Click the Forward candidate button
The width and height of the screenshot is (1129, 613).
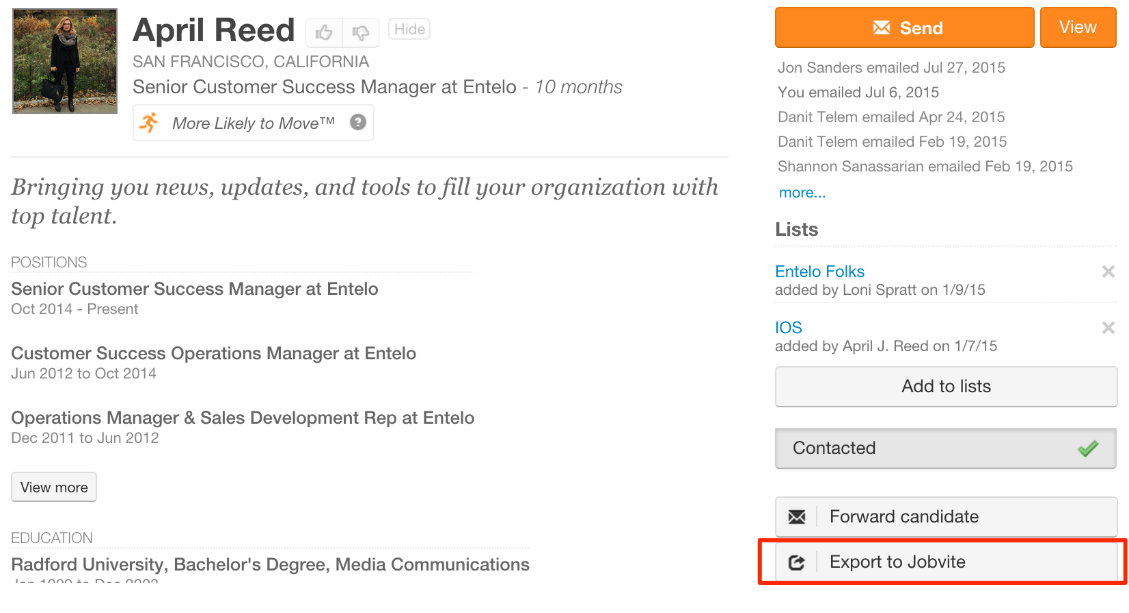(946, 516)
